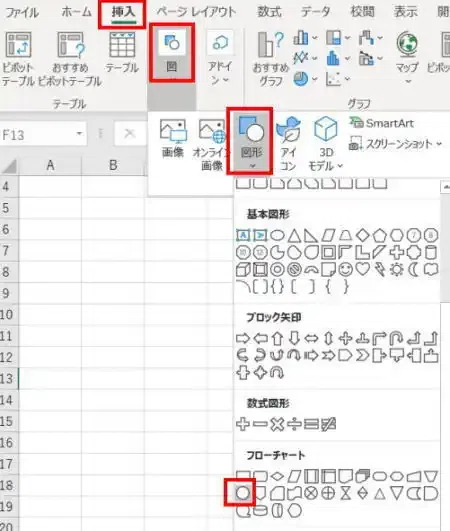Choose the flowchart summing junction shape

(x=311, y=493)
